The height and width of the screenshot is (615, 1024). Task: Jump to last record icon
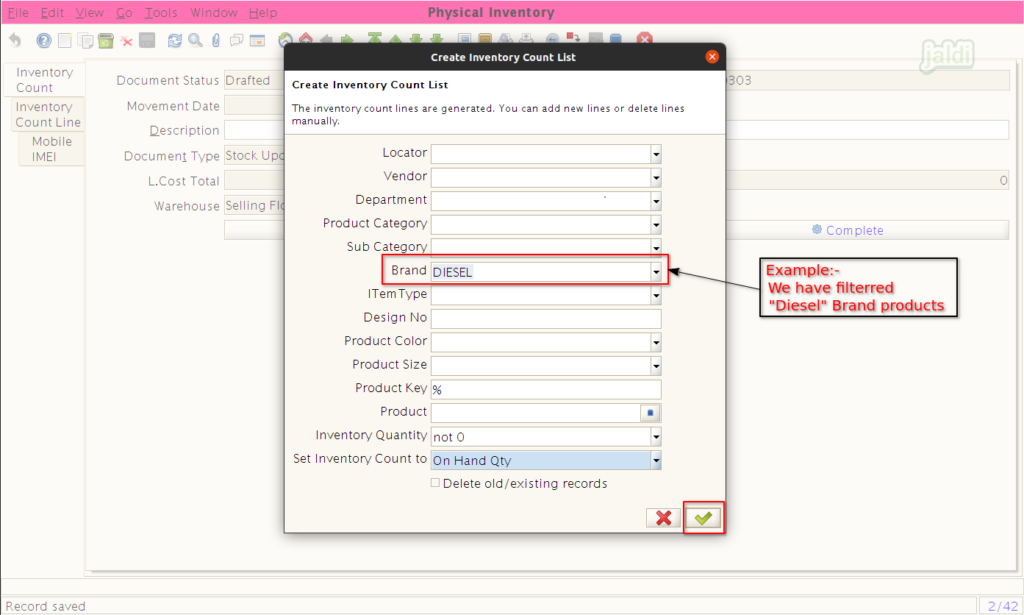click(437, 38)
